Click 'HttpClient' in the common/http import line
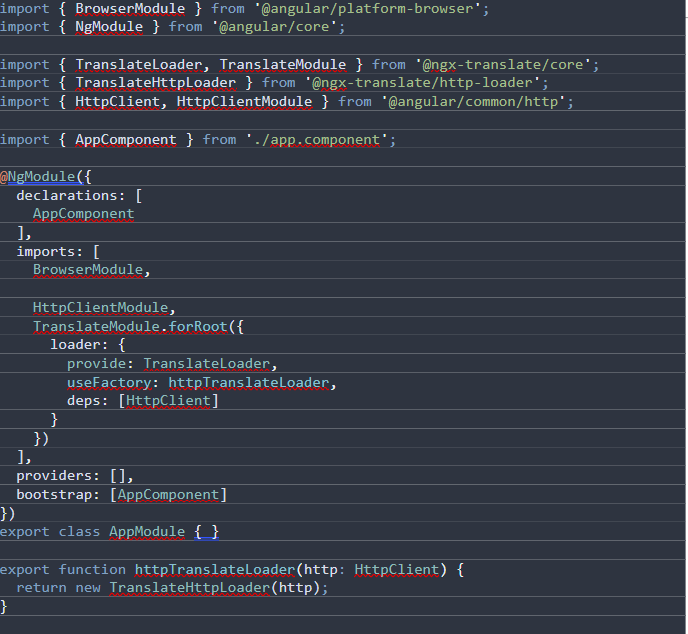The height and width of the screenshot is (634, 688). tap(118, 102)
